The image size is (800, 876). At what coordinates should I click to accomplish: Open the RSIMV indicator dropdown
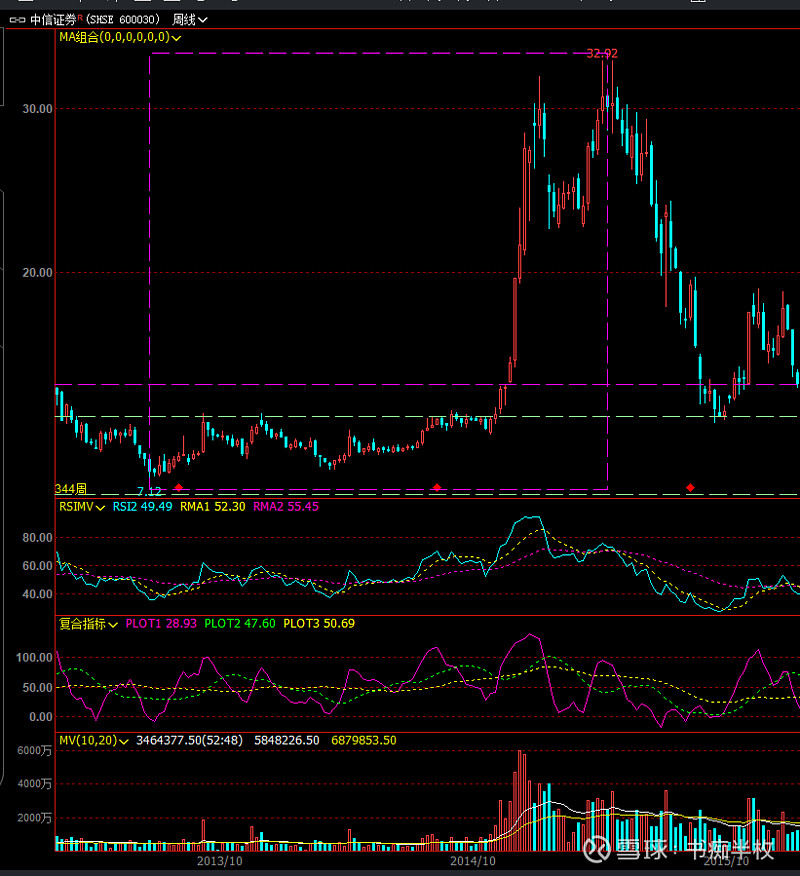pyautogui.click(x=82, y=507)
